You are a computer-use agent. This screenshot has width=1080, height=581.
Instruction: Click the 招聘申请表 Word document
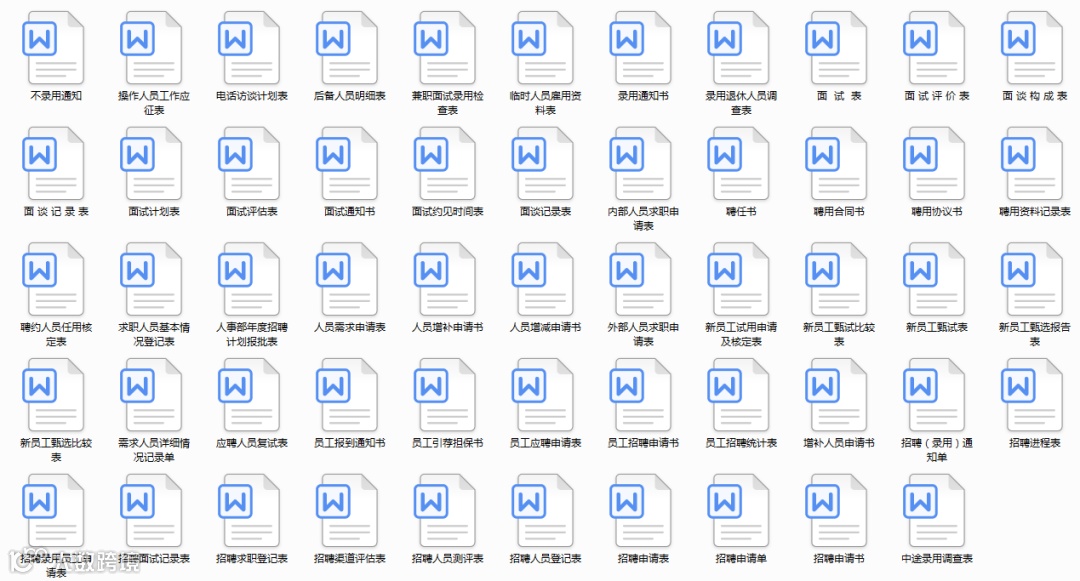642,511
